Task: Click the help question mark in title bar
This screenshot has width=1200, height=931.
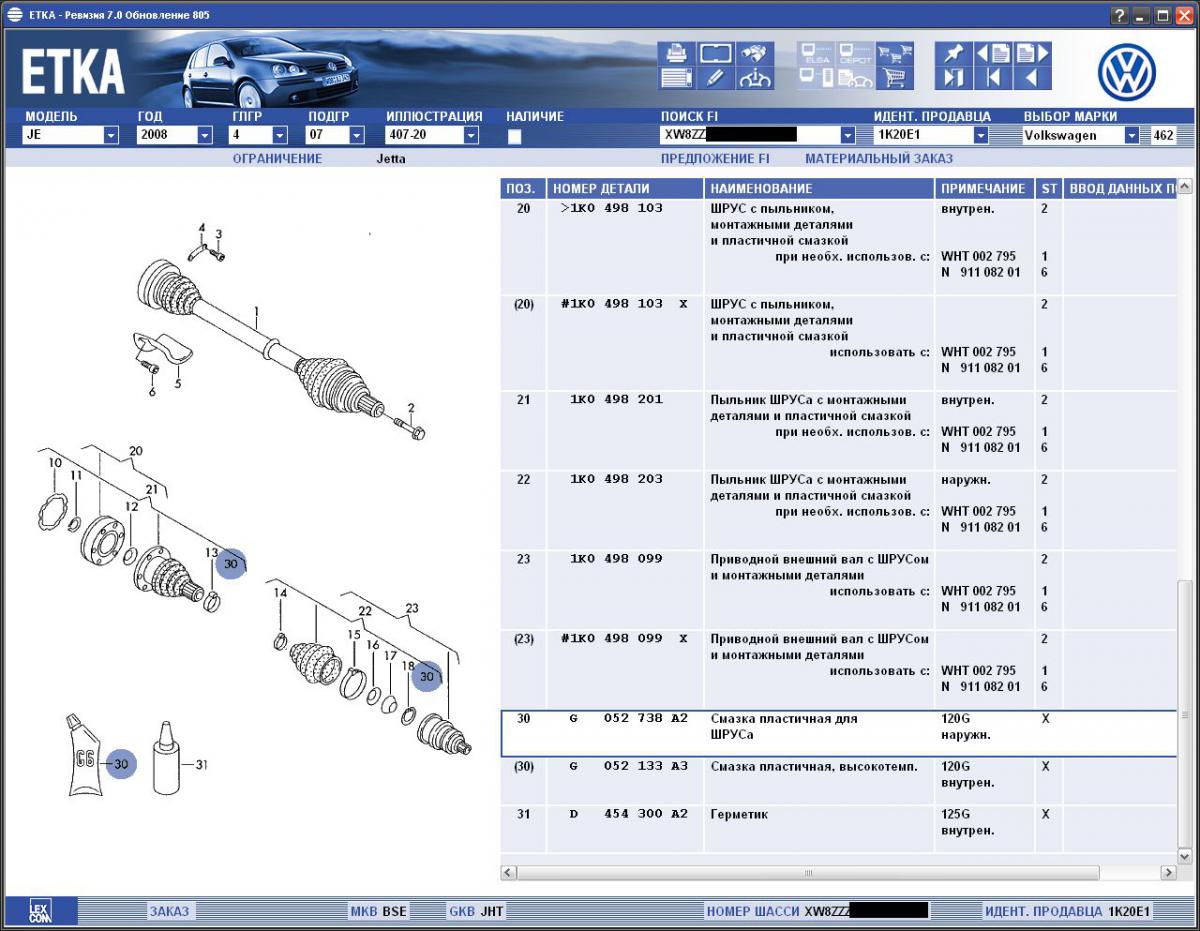Action: (1119, 15)
